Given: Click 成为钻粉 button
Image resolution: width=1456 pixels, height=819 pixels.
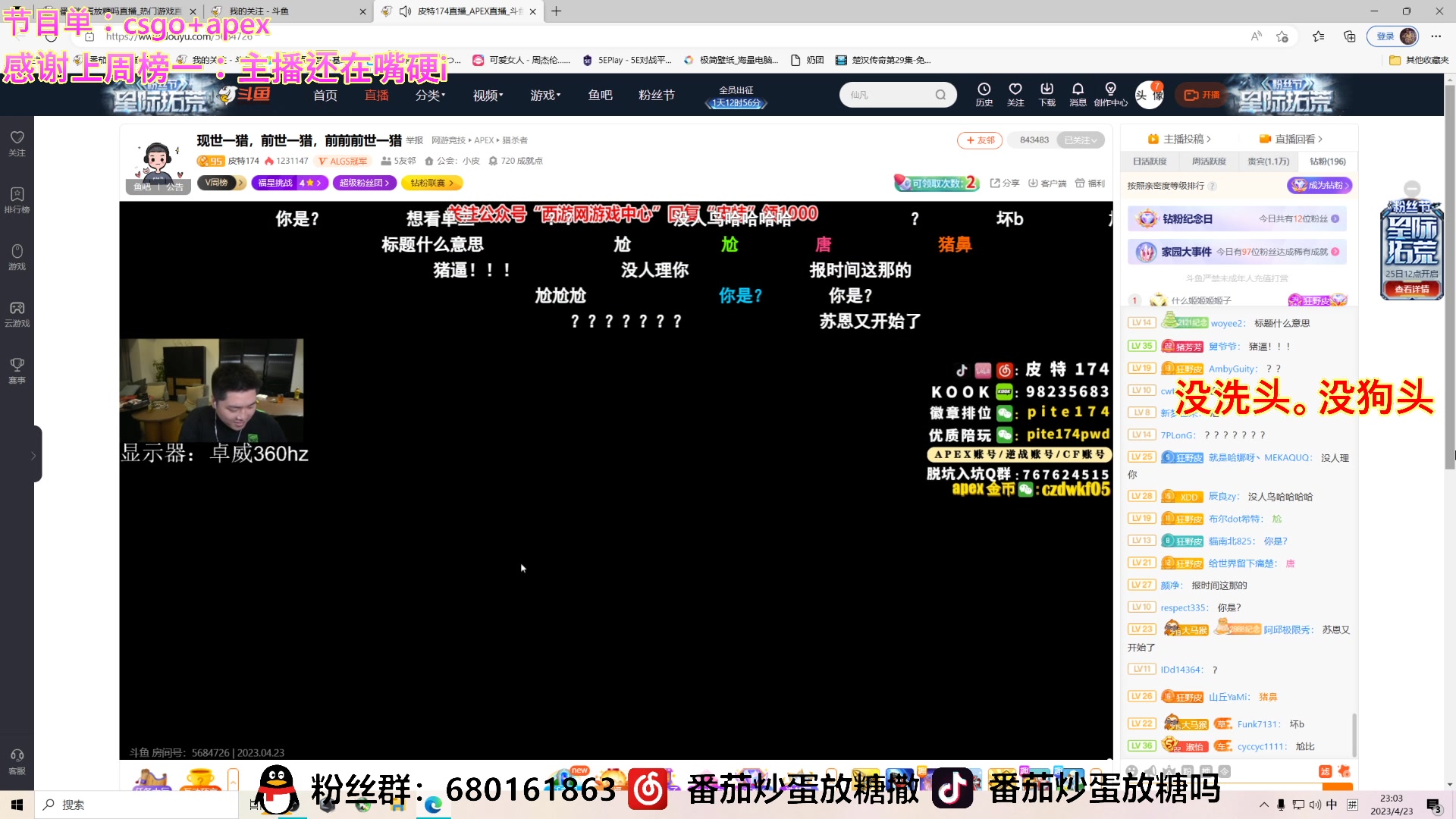Looking at the screenshot, I should coord(1319,185).
